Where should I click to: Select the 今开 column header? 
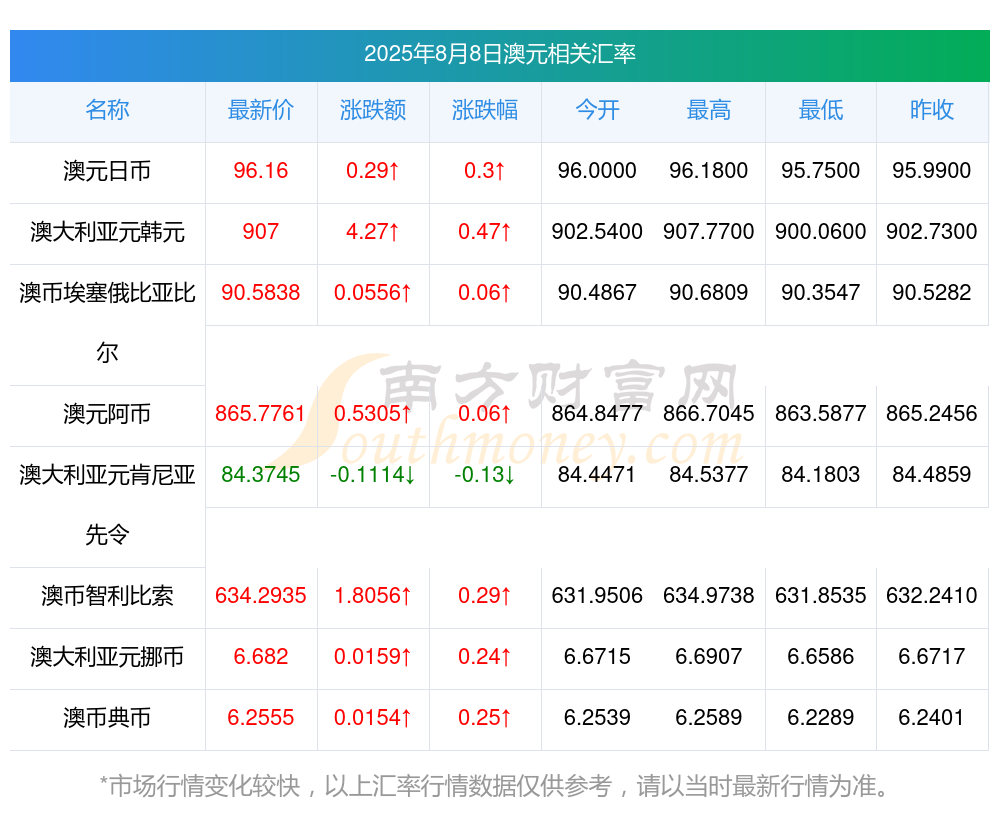597,110
